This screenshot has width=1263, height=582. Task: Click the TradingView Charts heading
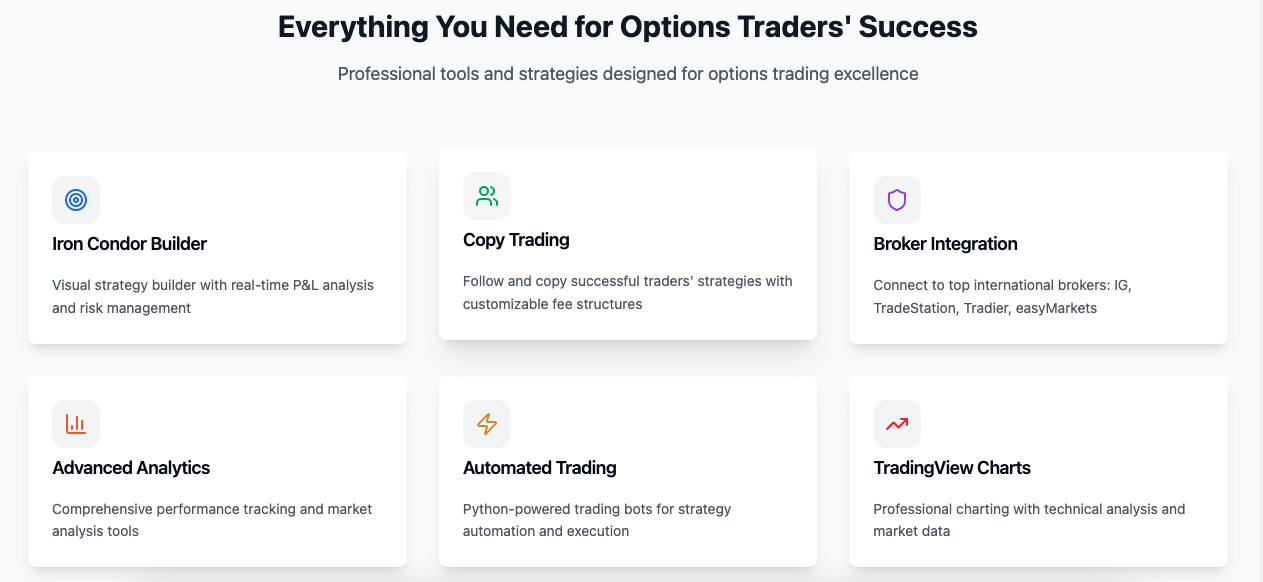tap(951, 468)
